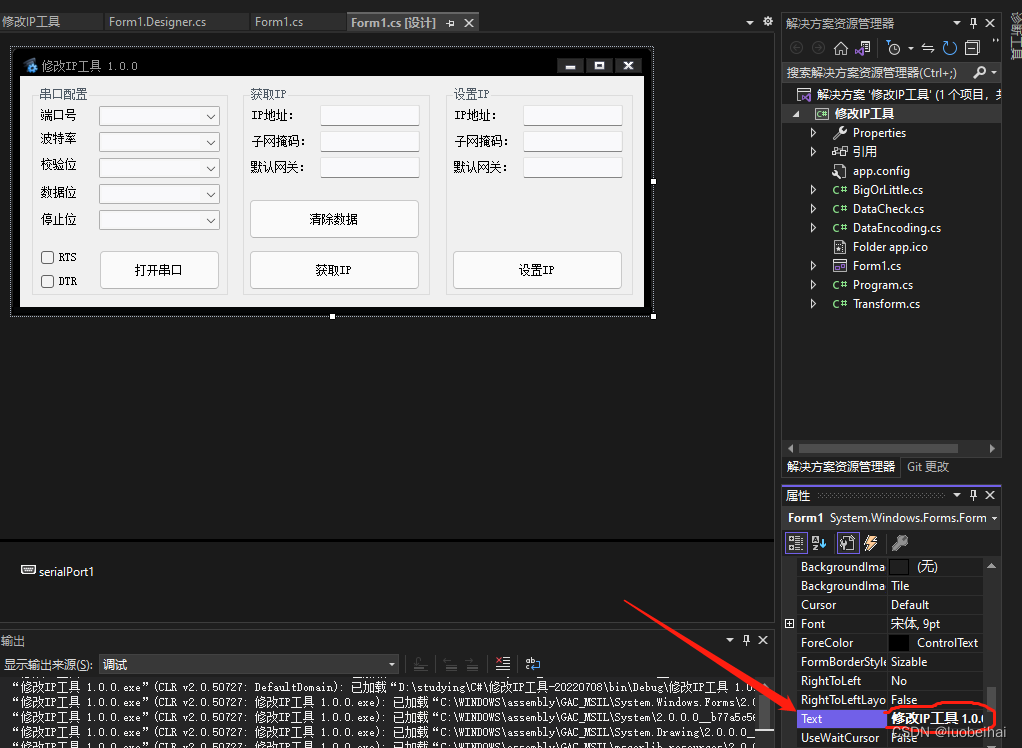Switch to 修改IP工具 tab
This screenshot has width=1022, height=748.
(31, 22)
